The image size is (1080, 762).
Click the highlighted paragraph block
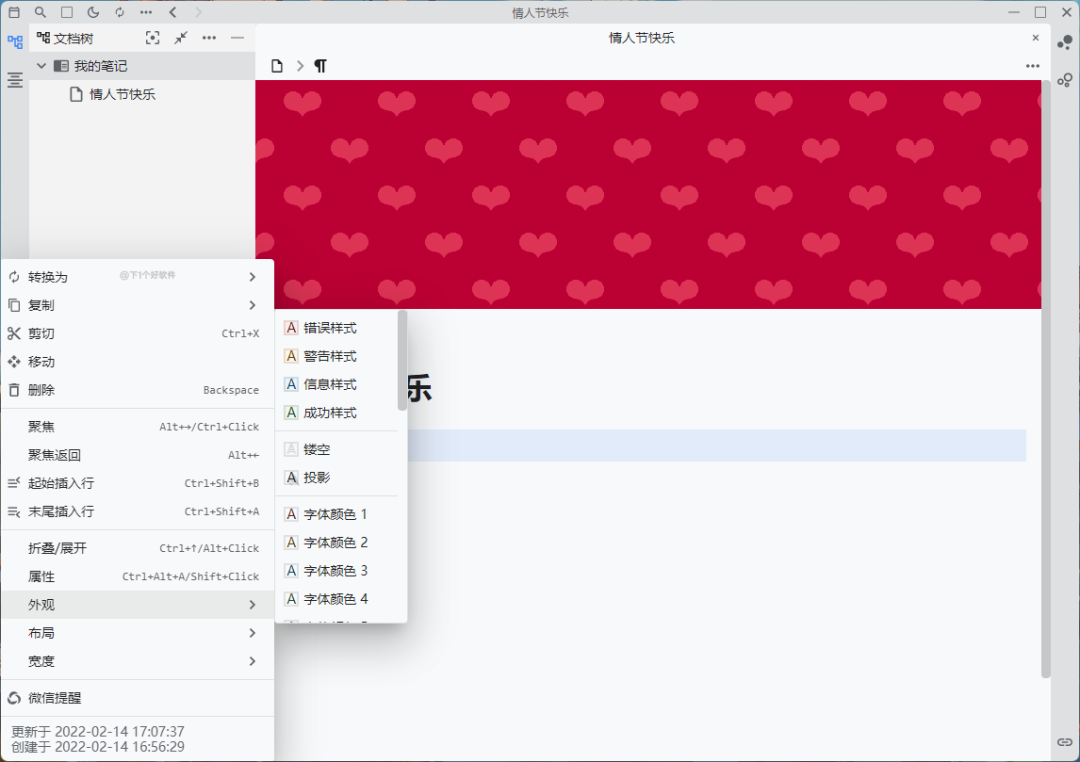pos(716,445)
